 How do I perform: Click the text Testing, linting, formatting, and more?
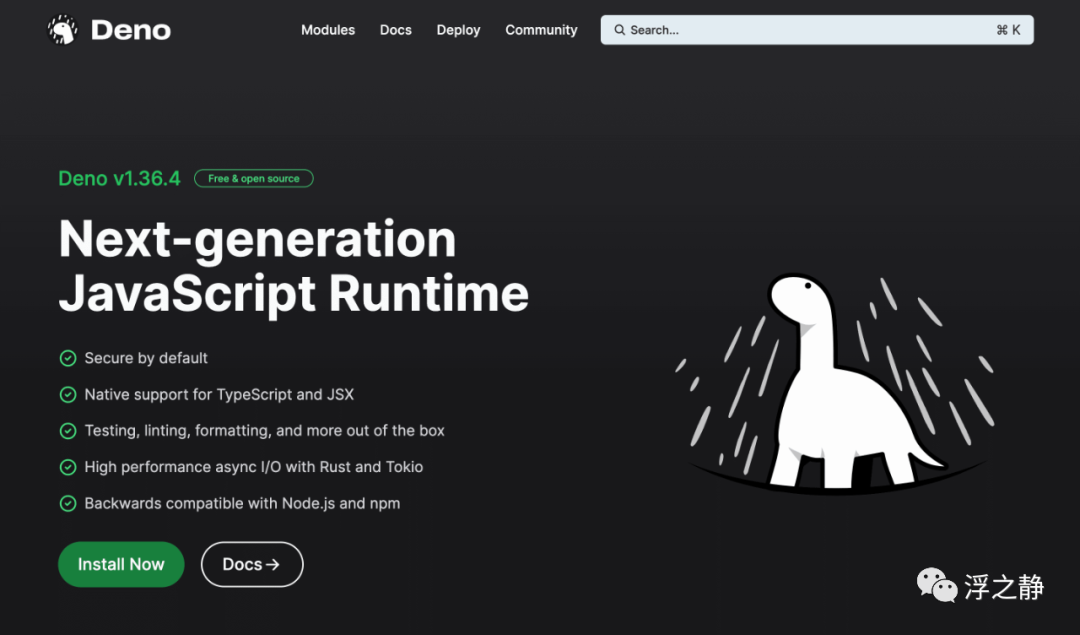(264, 430)
